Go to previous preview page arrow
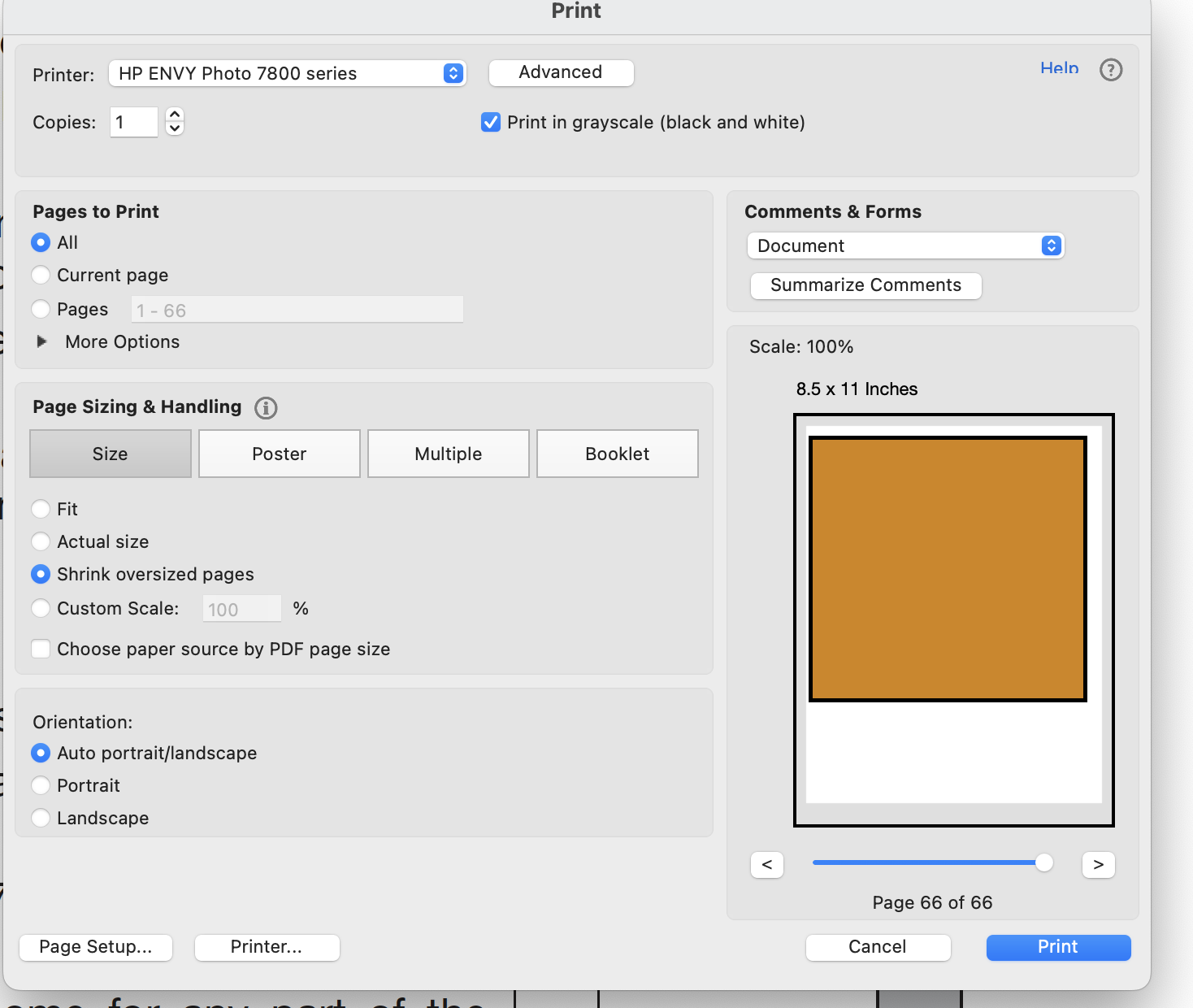The image size is (1193, 1008). (766, 864)
